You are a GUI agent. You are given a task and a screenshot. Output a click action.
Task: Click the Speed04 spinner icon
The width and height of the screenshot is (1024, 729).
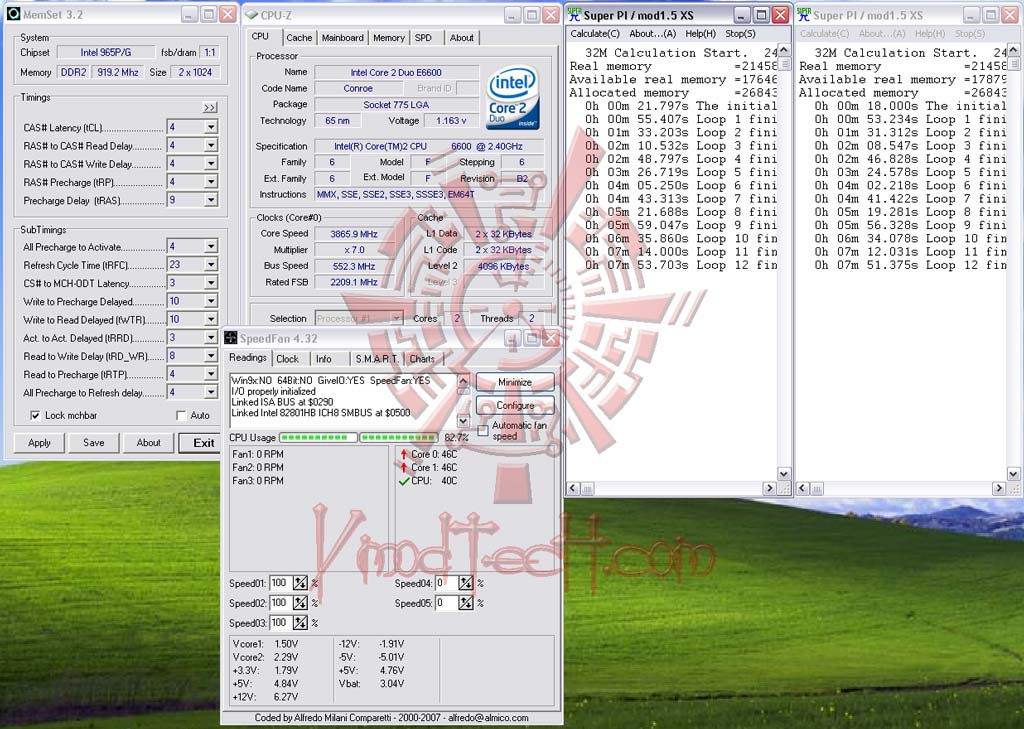click(466, 583)
